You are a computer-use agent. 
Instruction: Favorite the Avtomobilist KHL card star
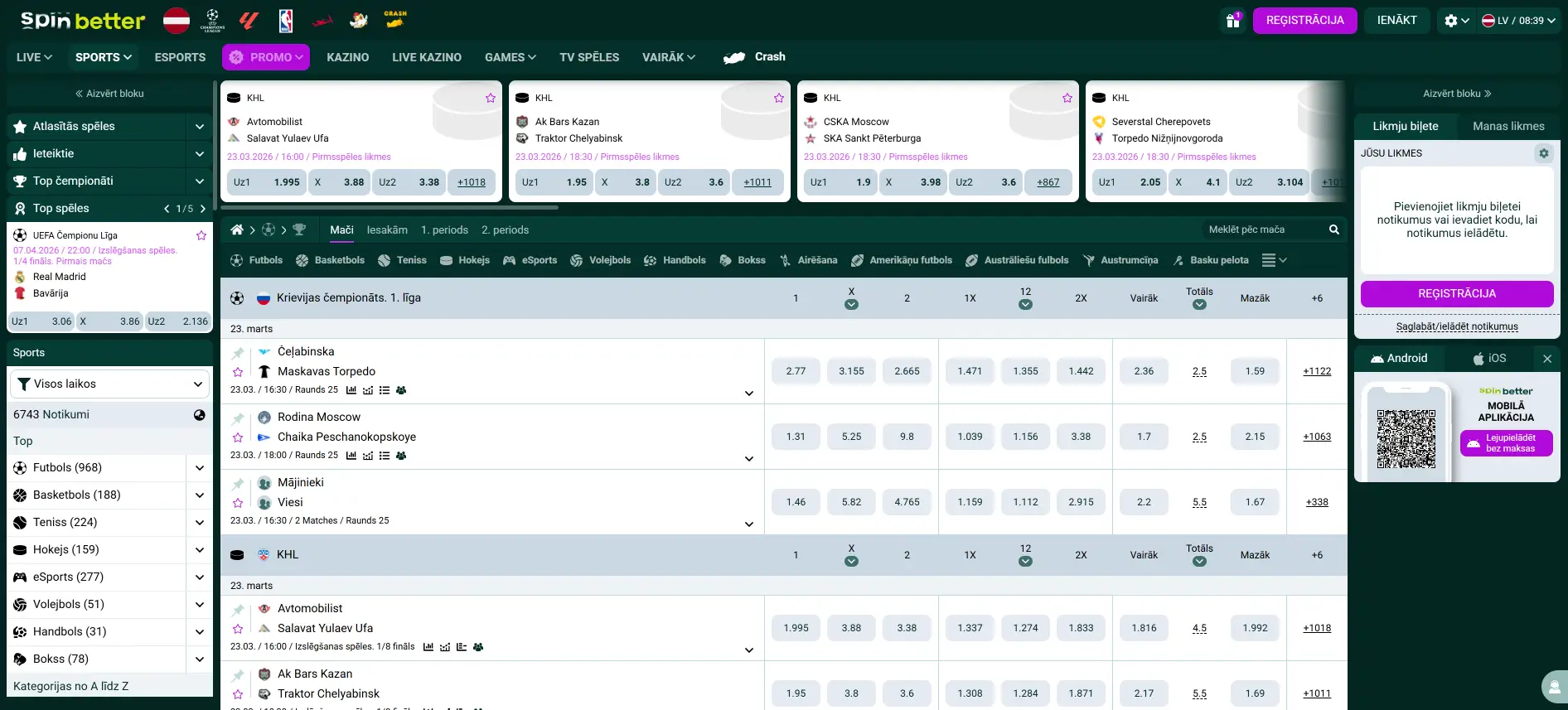point(491,98)
